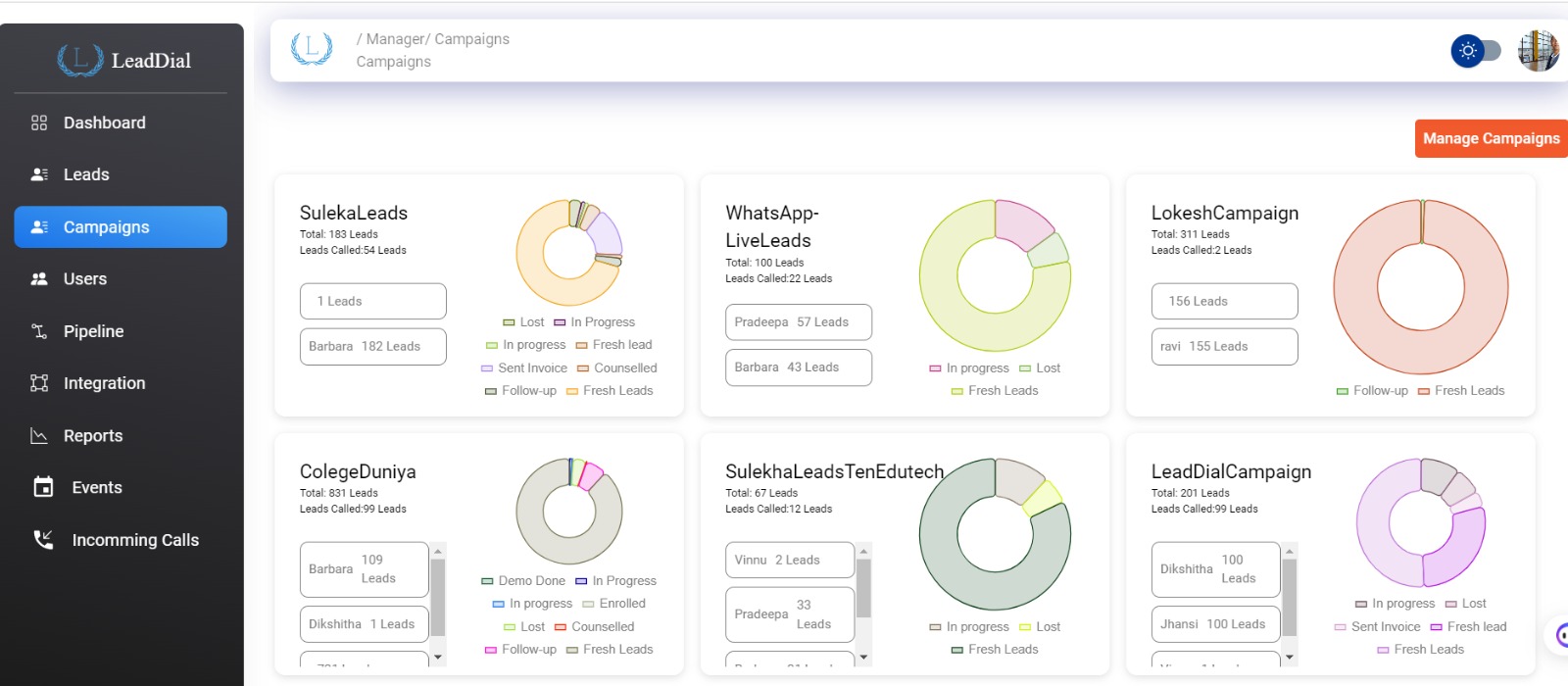Click scroll-down arrow of LeadDialCampaign list
This screenshot has width=1568, height=686.
click(1290, 657)
